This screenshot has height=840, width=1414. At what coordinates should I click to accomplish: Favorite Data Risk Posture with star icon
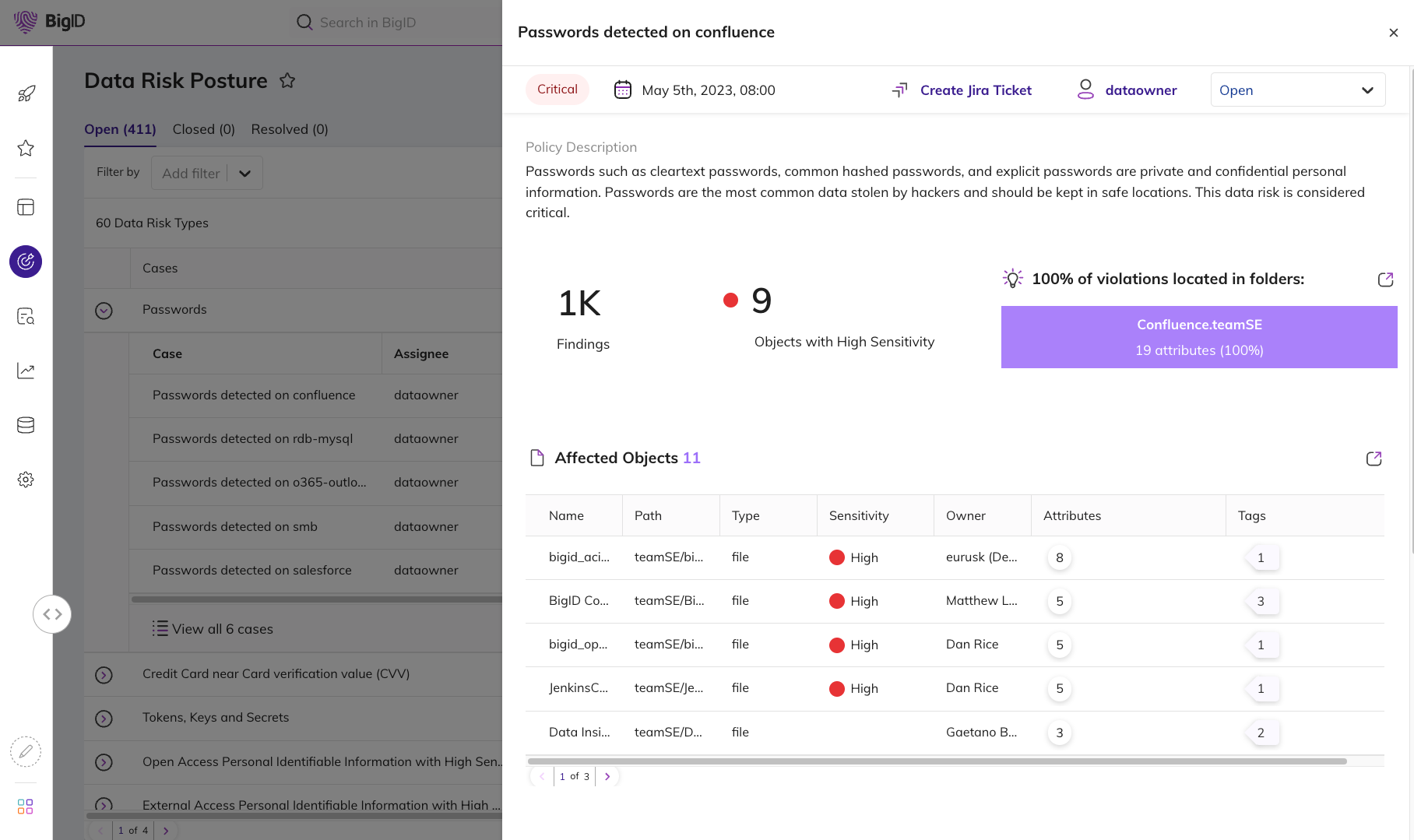point(287,80)
